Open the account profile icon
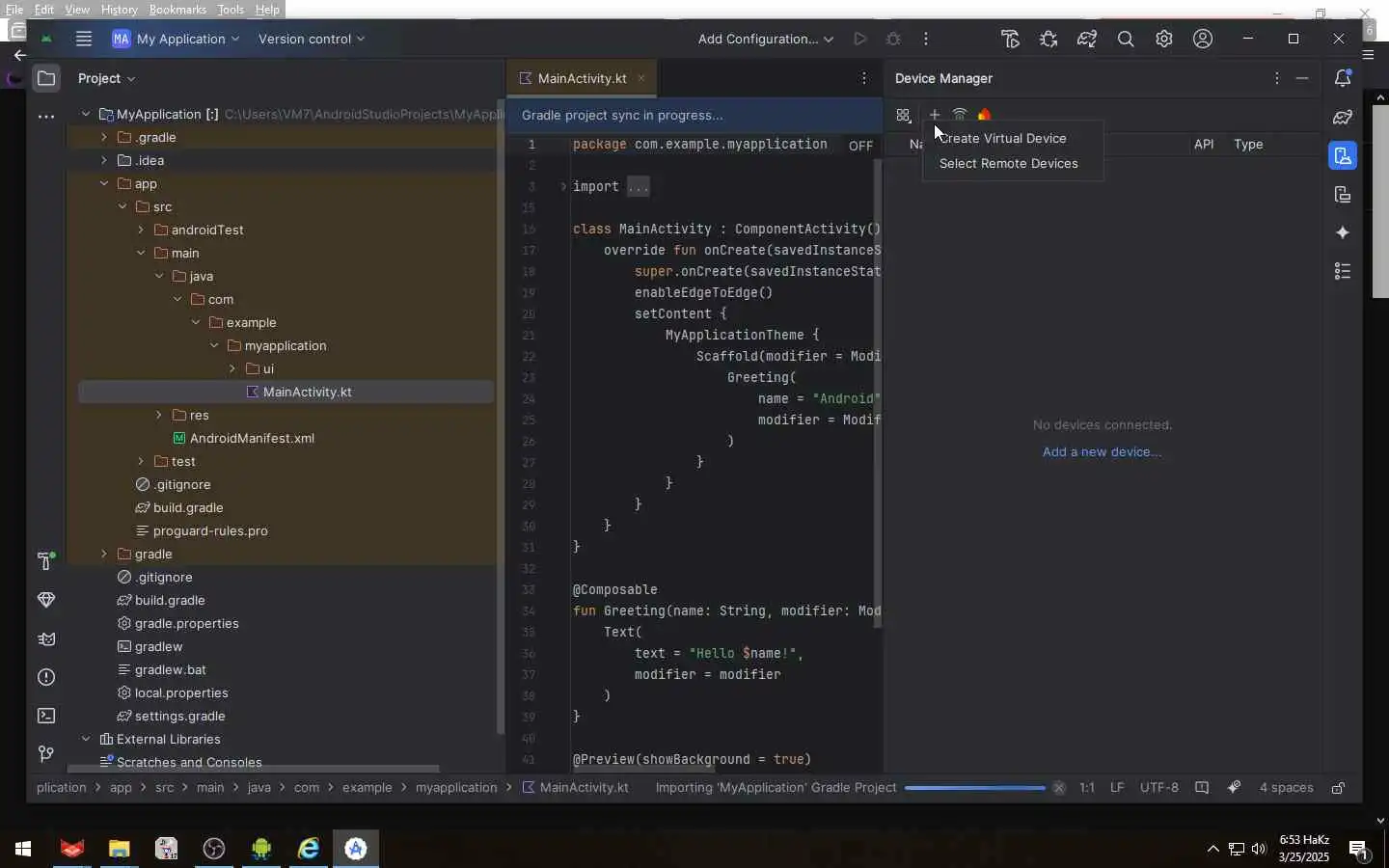The image size is (1389, 868). pyautogui.click(x=1203, y=40)
